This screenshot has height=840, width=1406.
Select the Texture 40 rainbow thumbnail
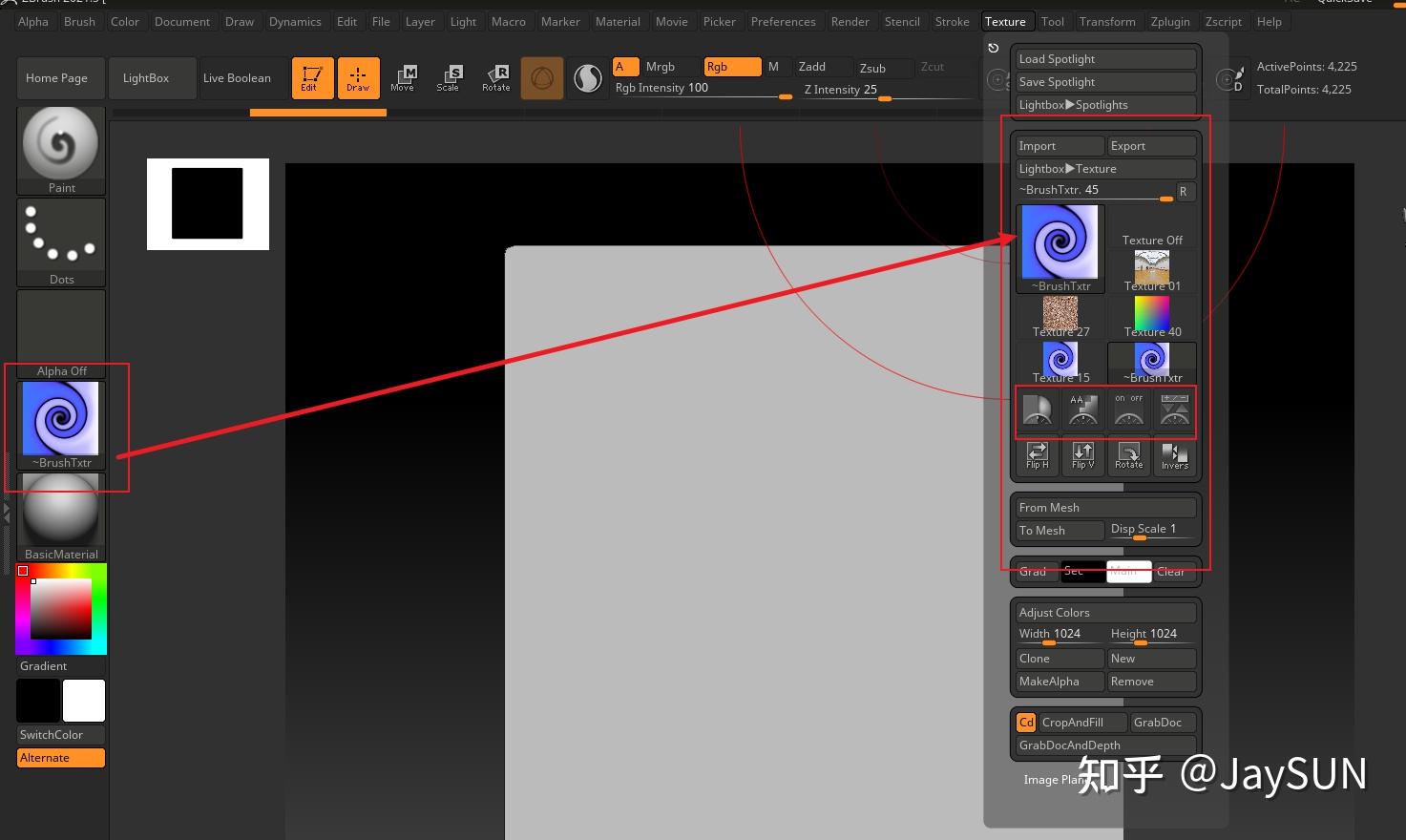(1152, 317)
